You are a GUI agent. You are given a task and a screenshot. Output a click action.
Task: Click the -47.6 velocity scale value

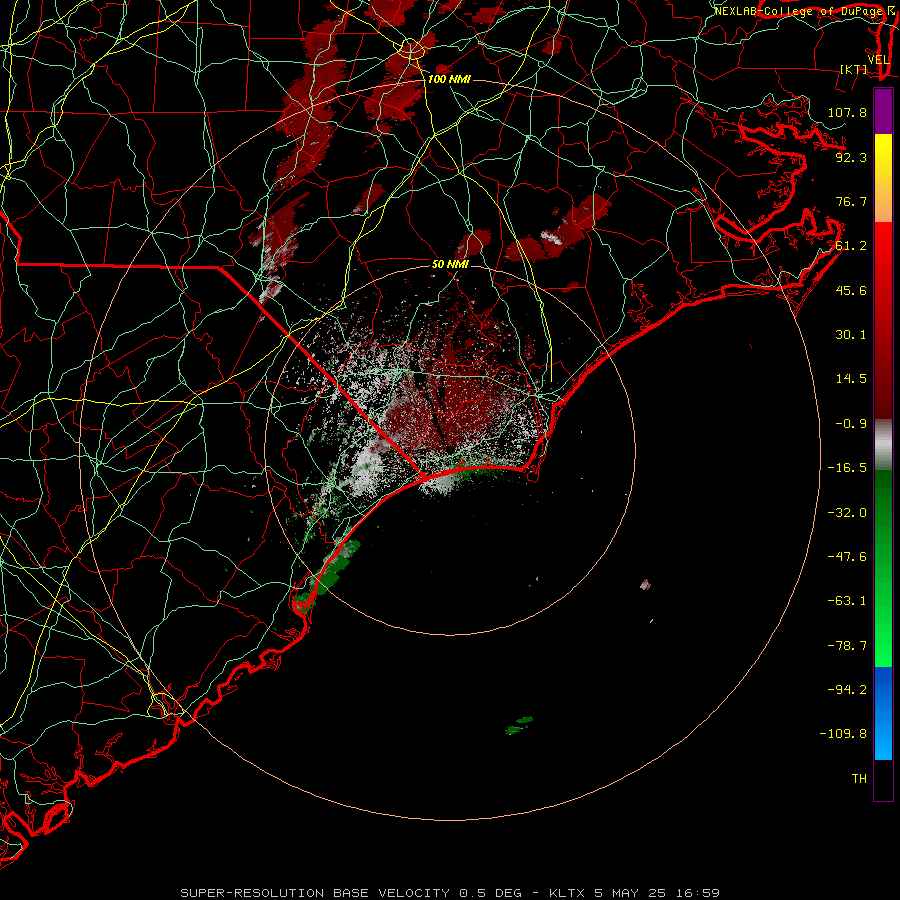(x=847, y=557)
